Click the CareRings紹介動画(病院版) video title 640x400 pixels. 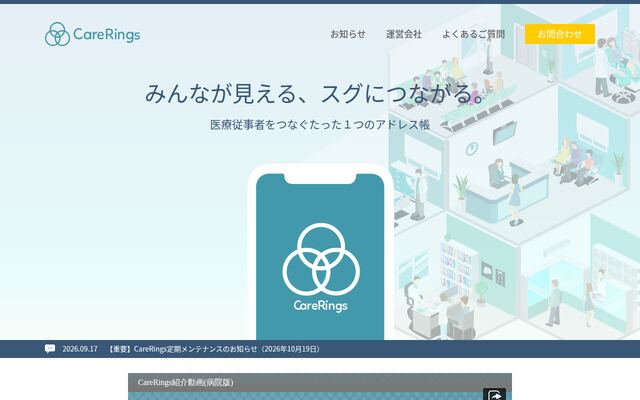[185, 382]
